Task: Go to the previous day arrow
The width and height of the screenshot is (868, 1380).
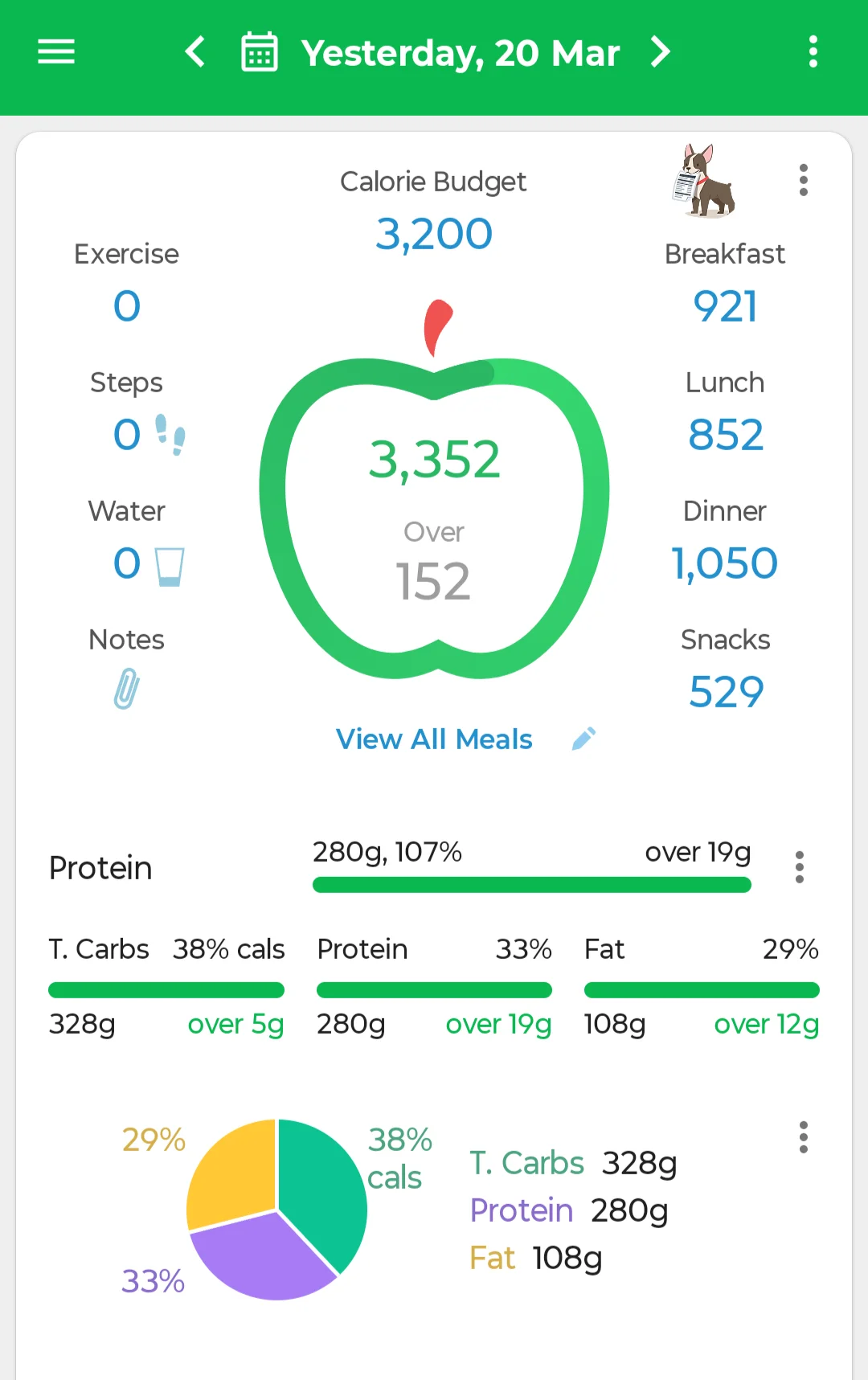Action: pyautogui.click(x=195, y=52)
